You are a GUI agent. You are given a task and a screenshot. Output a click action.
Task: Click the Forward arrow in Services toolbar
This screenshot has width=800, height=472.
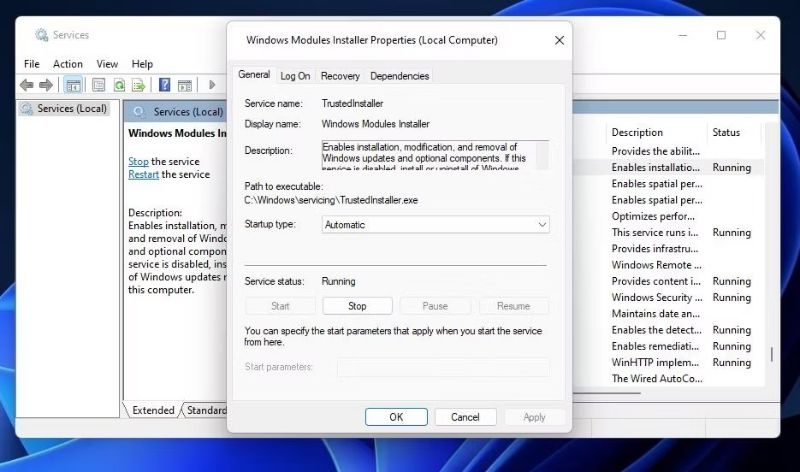pos(45,85)
